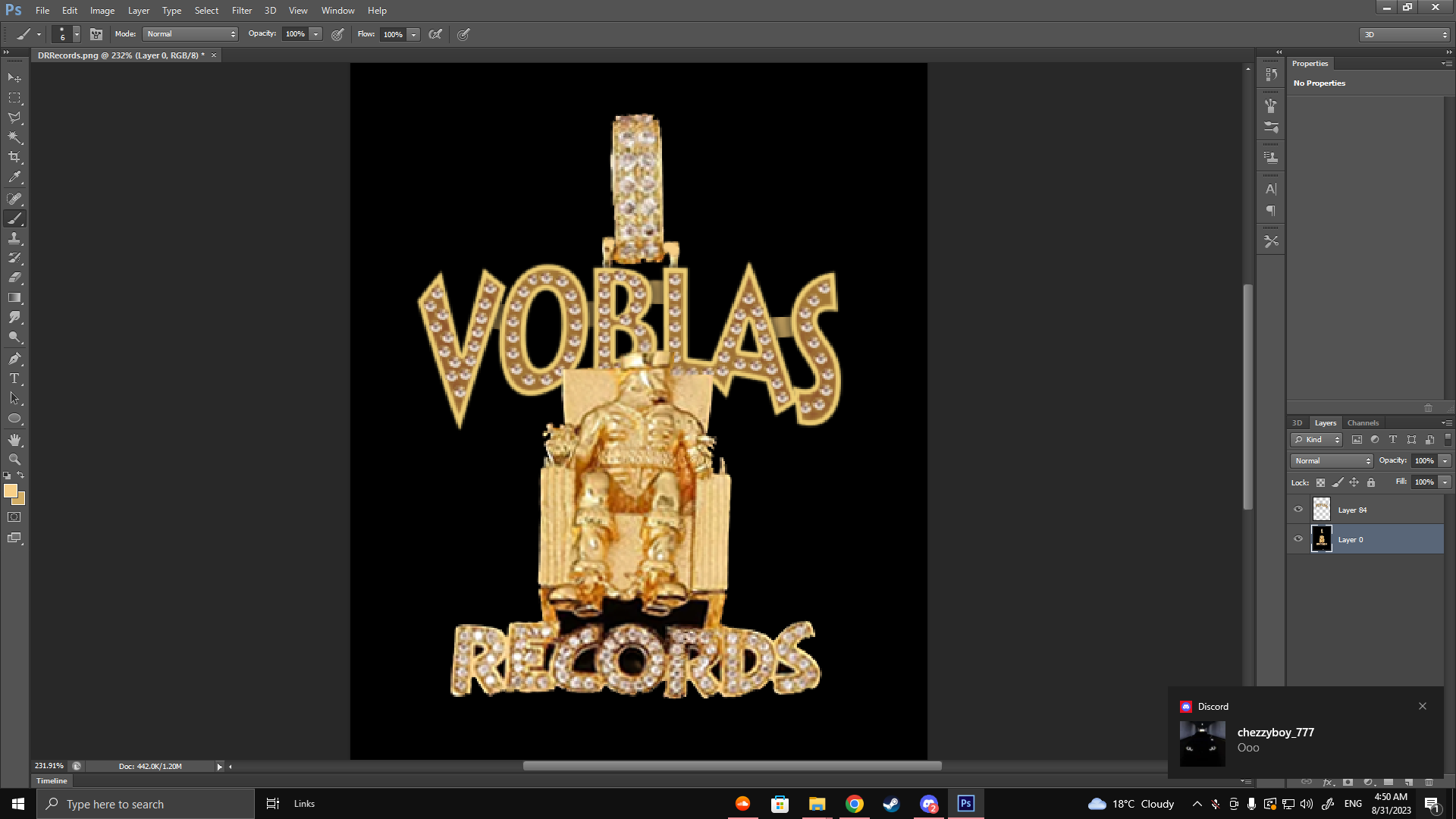Select the Crop tool
1456x819 pixels.
coord(14,157)
